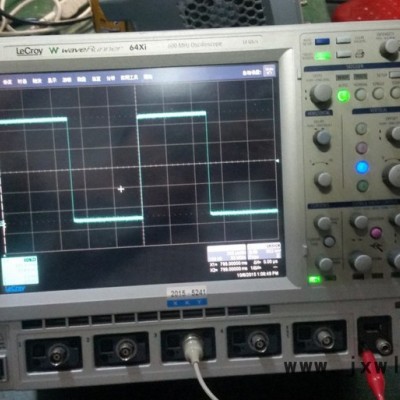Open the last menu item in the menu bar
This screenshot has width=400, height=400.
(x=148, y=77)
